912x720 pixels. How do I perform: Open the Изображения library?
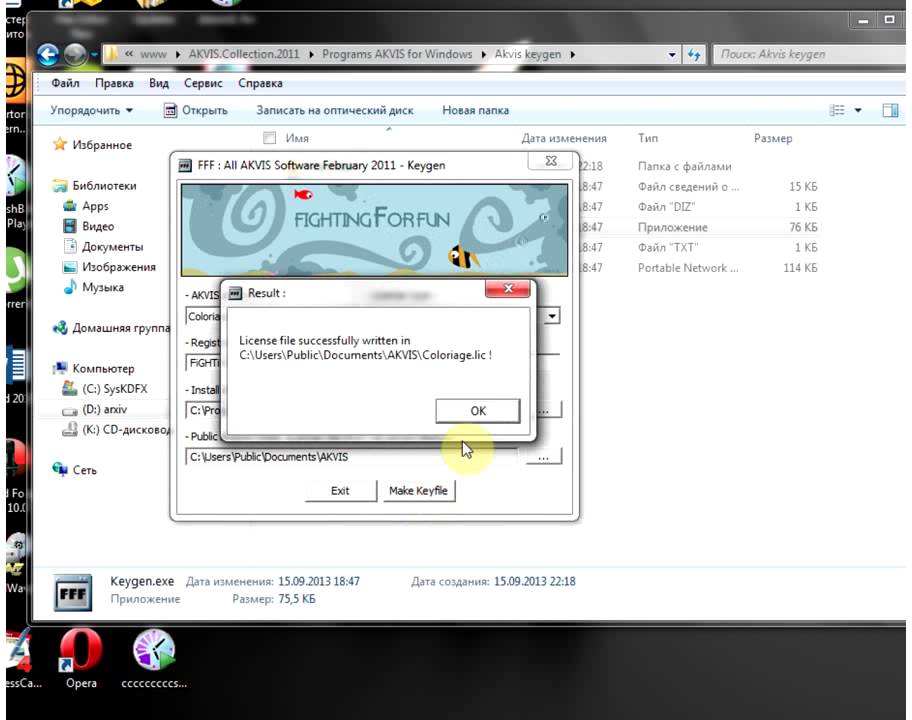click(119, 267)
